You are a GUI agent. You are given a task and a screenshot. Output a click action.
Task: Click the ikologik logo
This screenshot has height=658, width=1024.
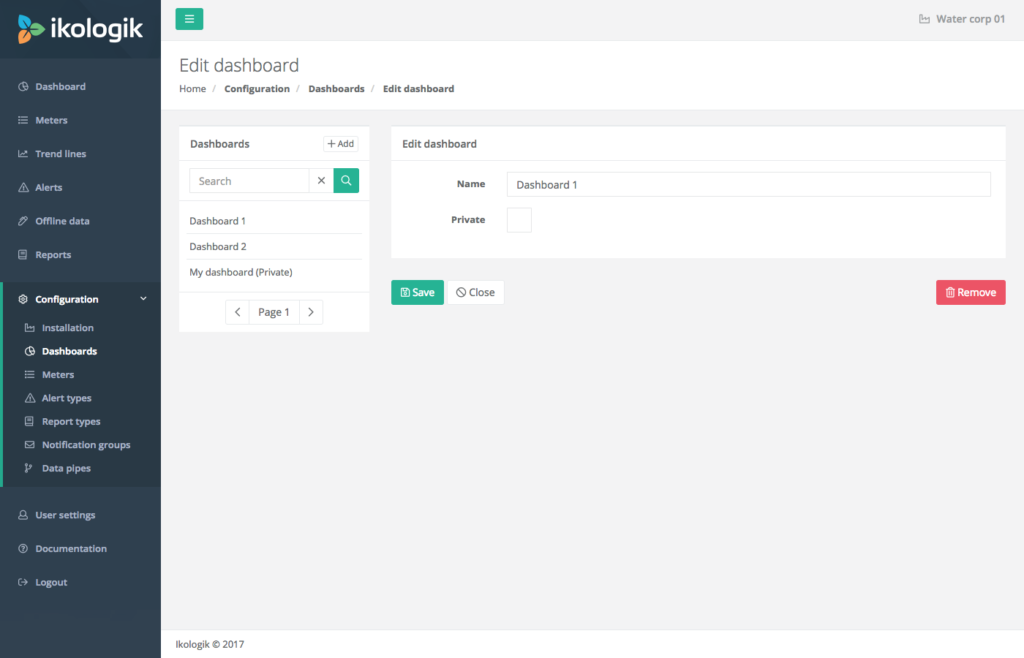80,29
